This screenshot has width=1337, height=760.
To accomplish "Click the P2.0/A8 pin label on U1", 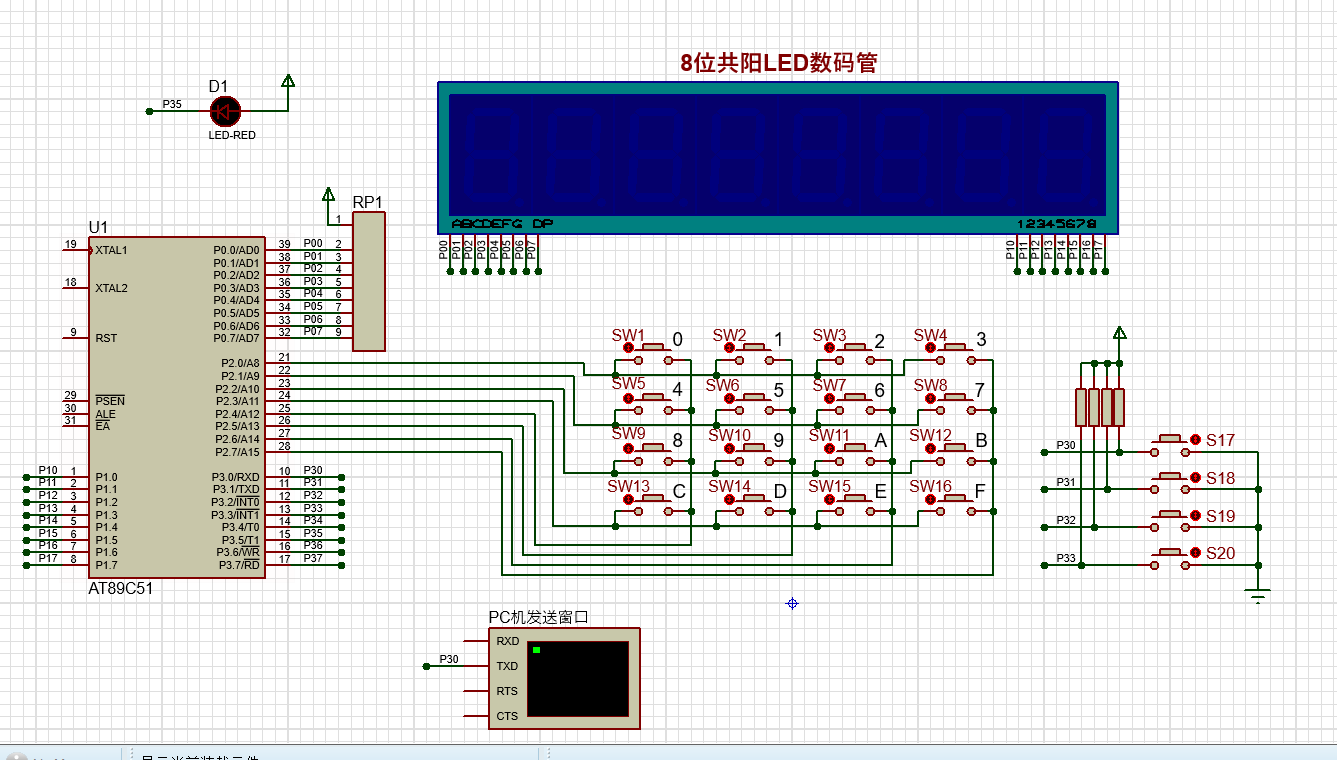I will pos(240,363).
